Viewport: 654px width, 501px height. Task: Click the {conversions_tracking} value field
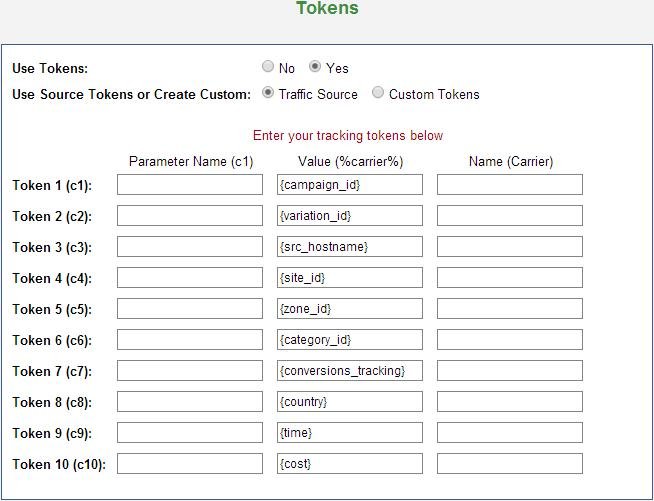350,370
